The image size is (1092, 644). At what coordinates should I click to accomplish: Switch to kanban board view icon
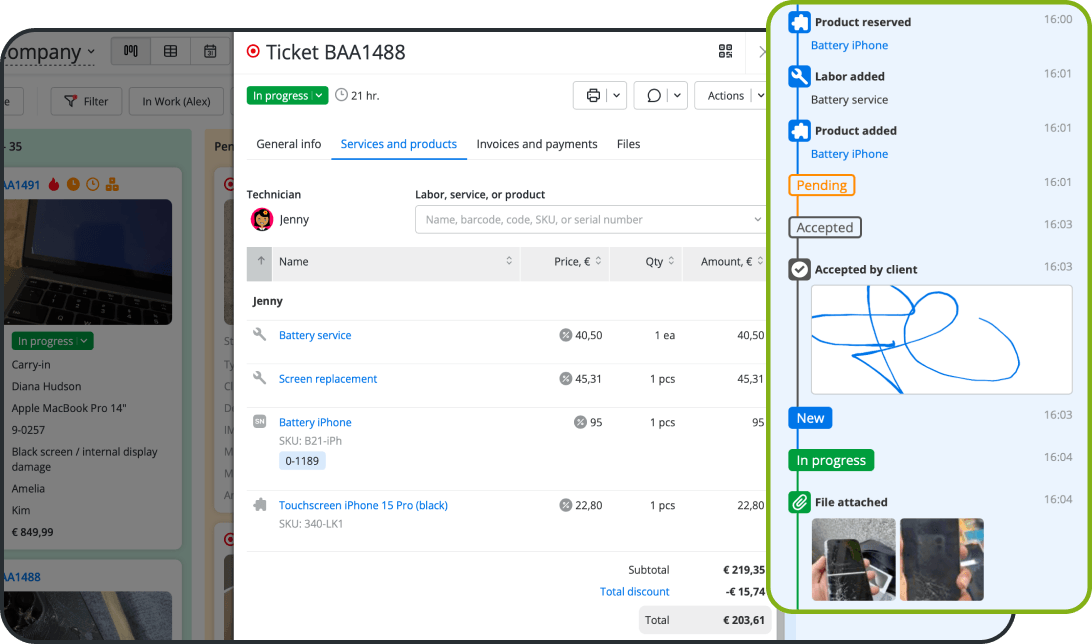(x=131, y=51)
